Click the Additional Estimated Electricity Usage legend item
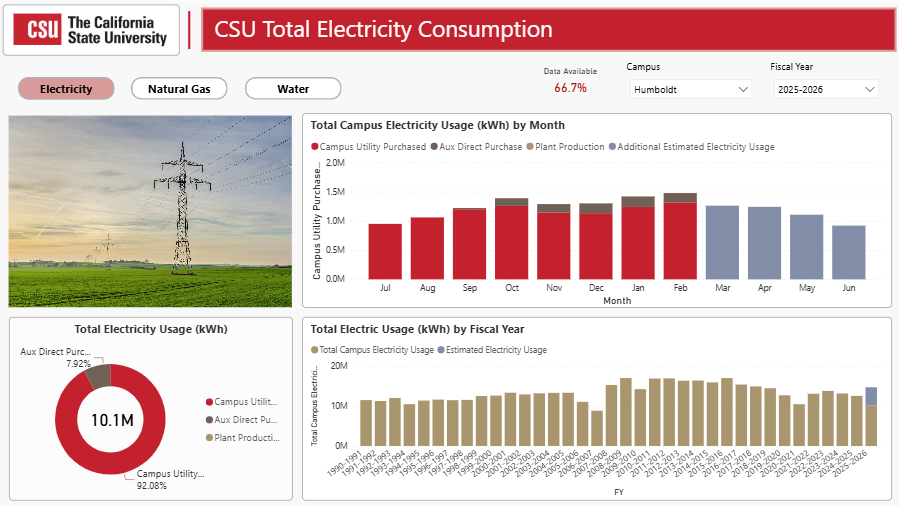The height and width of the screenshot is (506, 899). pyautogui.click(x=691, y=147)
